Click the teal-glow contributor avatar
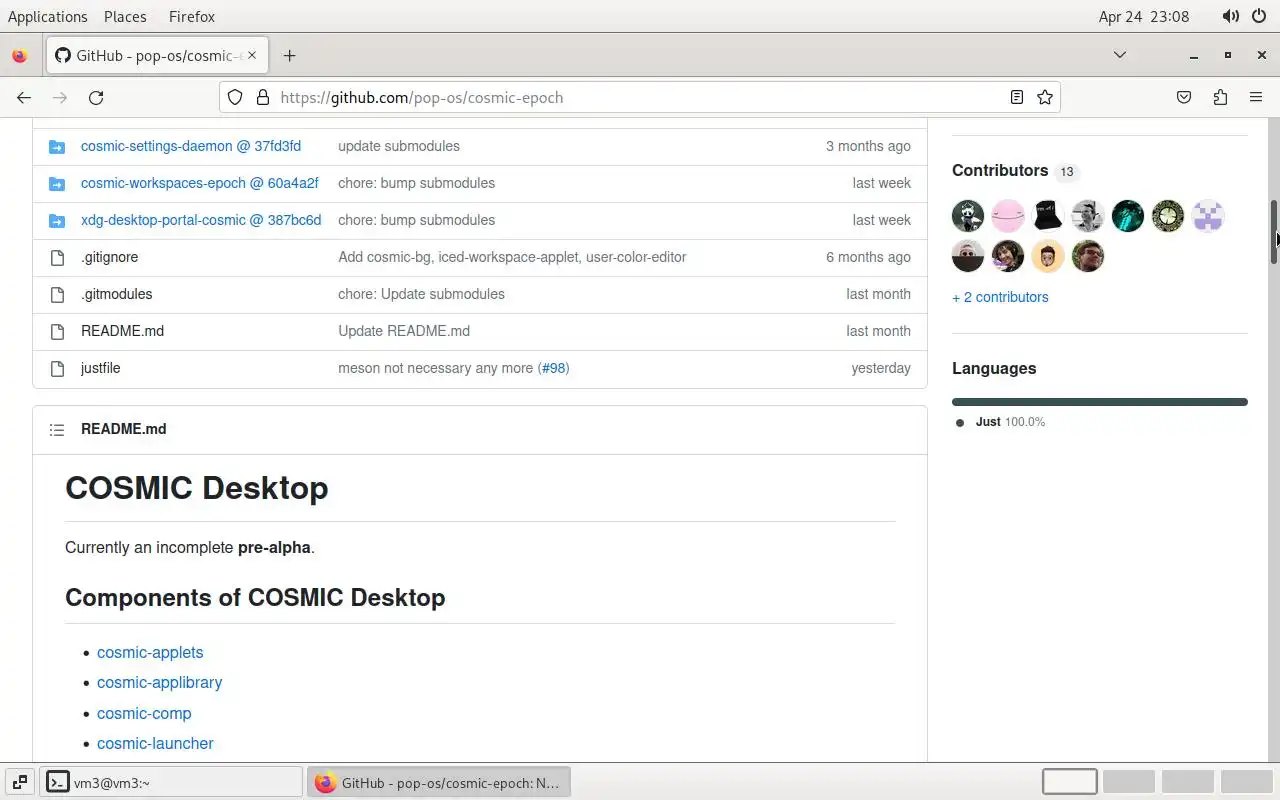 point(1128,216)
